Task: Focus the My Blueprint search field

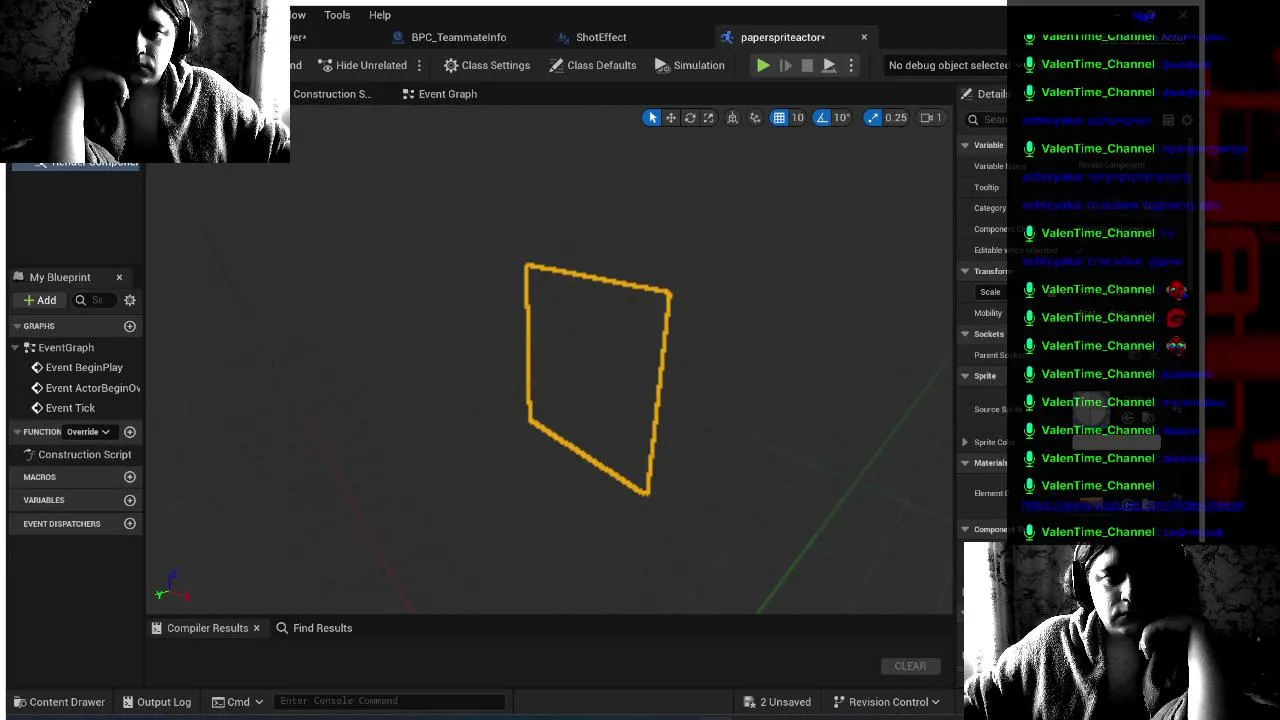Action: 96,300
